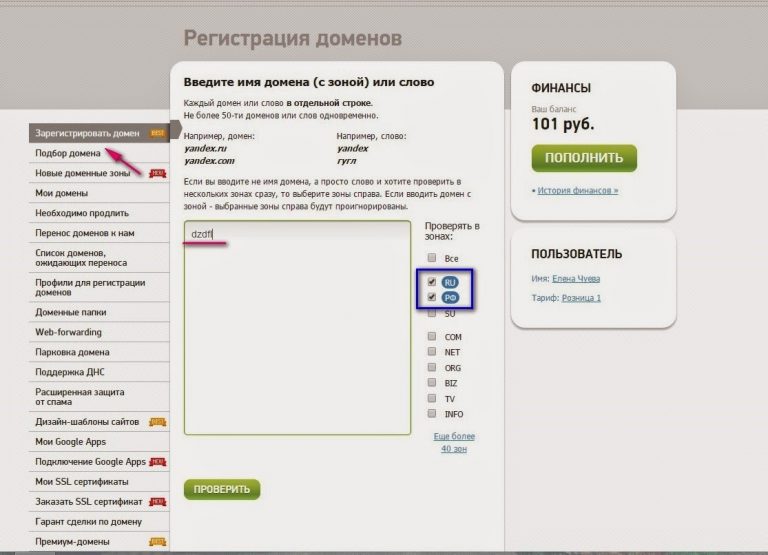Click the ПОПОЛНИТЬ balance button
This screenshot has width=768, height=555.
[x=584, y=158]
